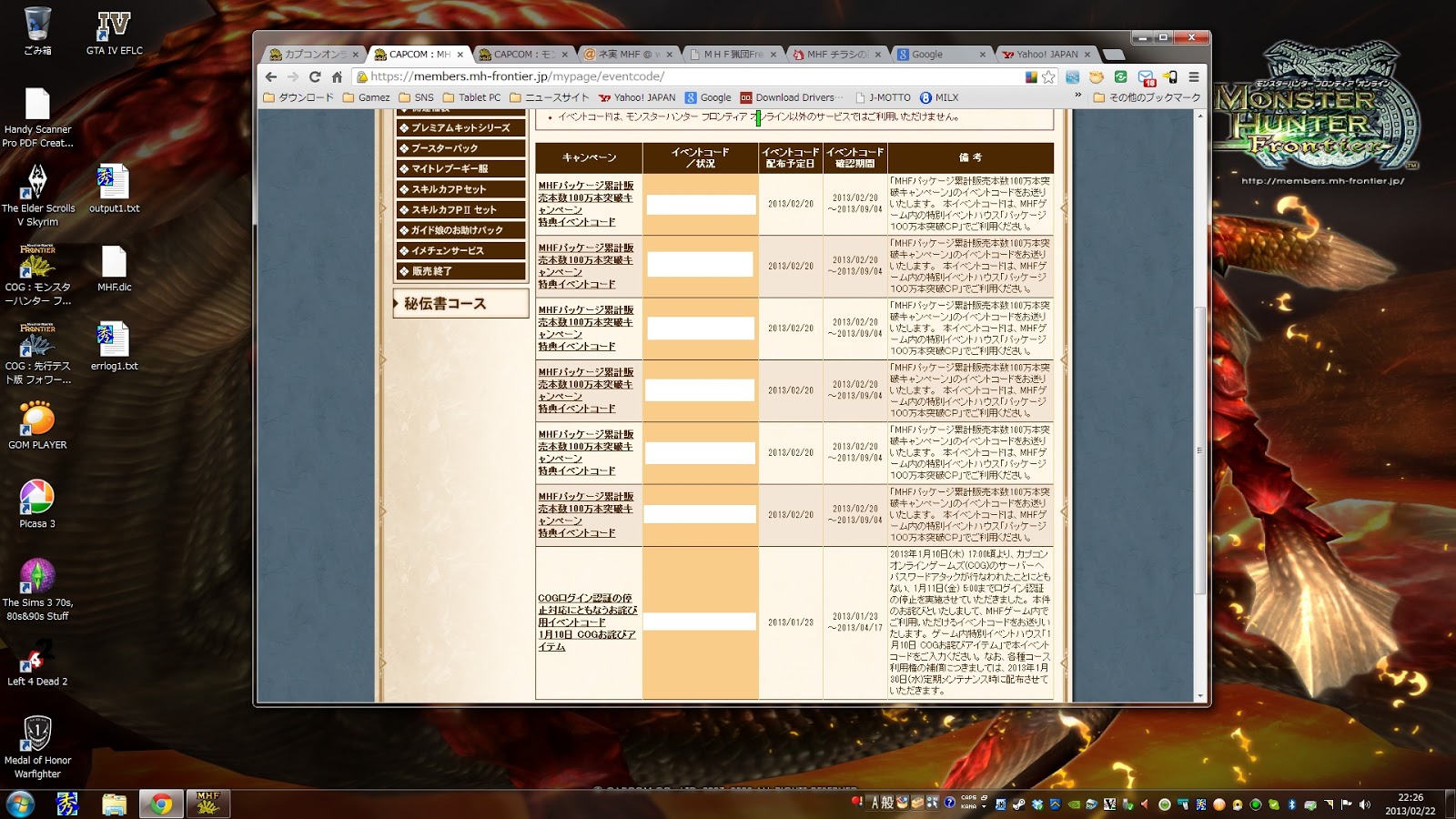Image resolution: width=1456 pixels, height=819 pixels.
Task: Open the ダウンロード bookmark folder
Action: (298, 97)
